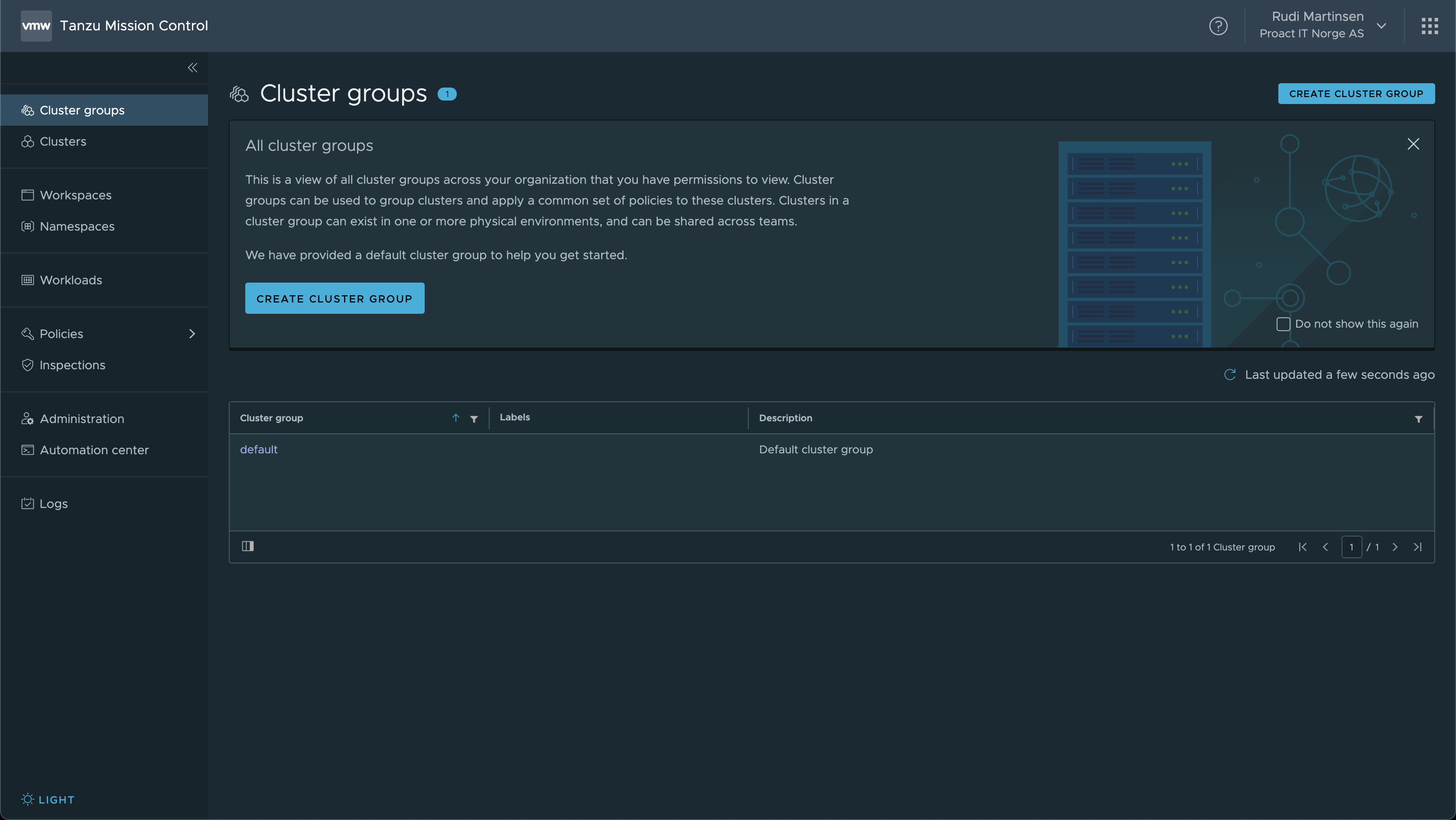The height and width of the screenshot is (820, 1456).
Task: Open the column visibility toggle icon
Action: pyautogui.click(x=247, y=546)
